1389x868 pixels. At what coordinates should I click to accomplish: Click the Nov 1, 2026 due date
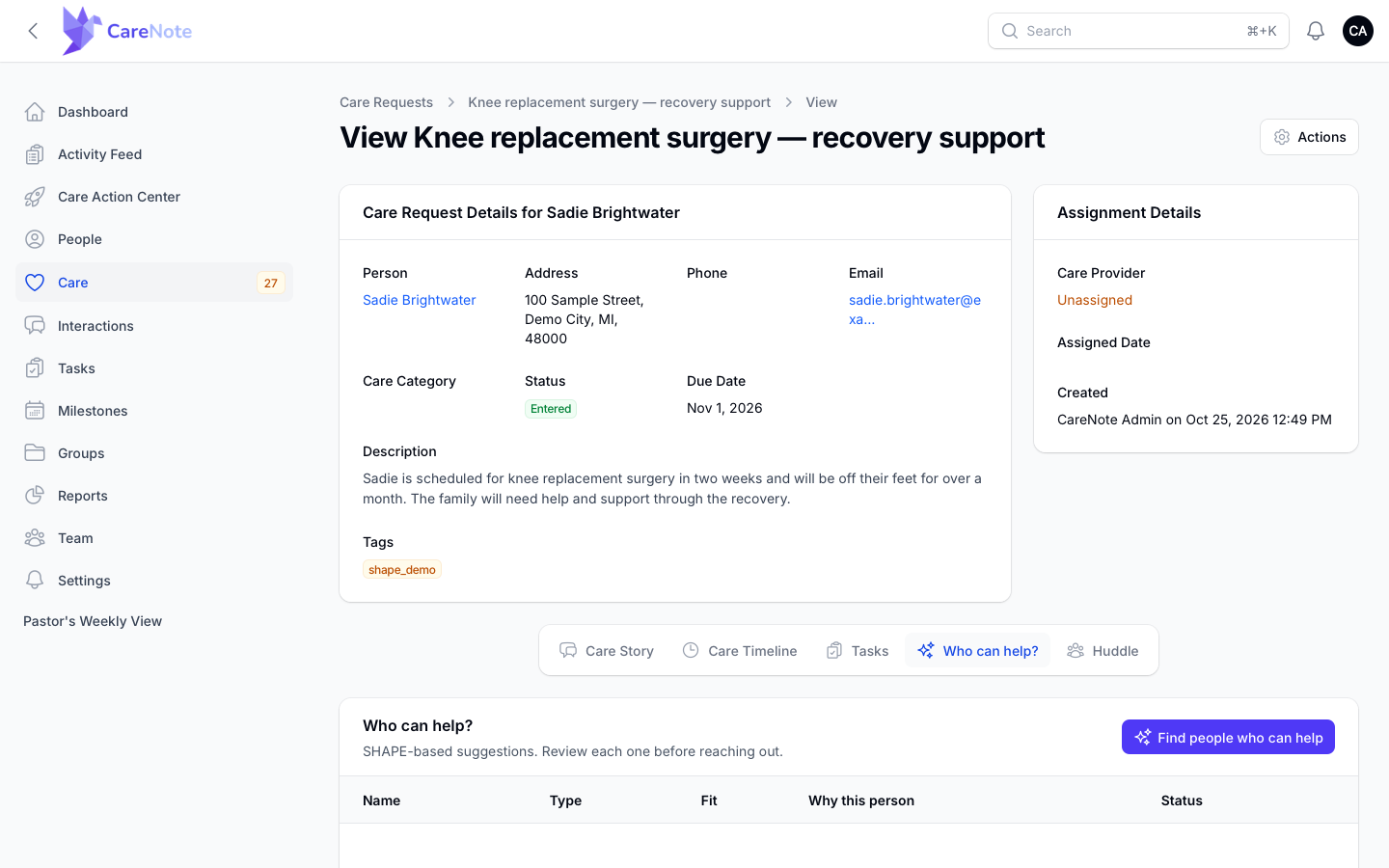[x=724, y=408]
